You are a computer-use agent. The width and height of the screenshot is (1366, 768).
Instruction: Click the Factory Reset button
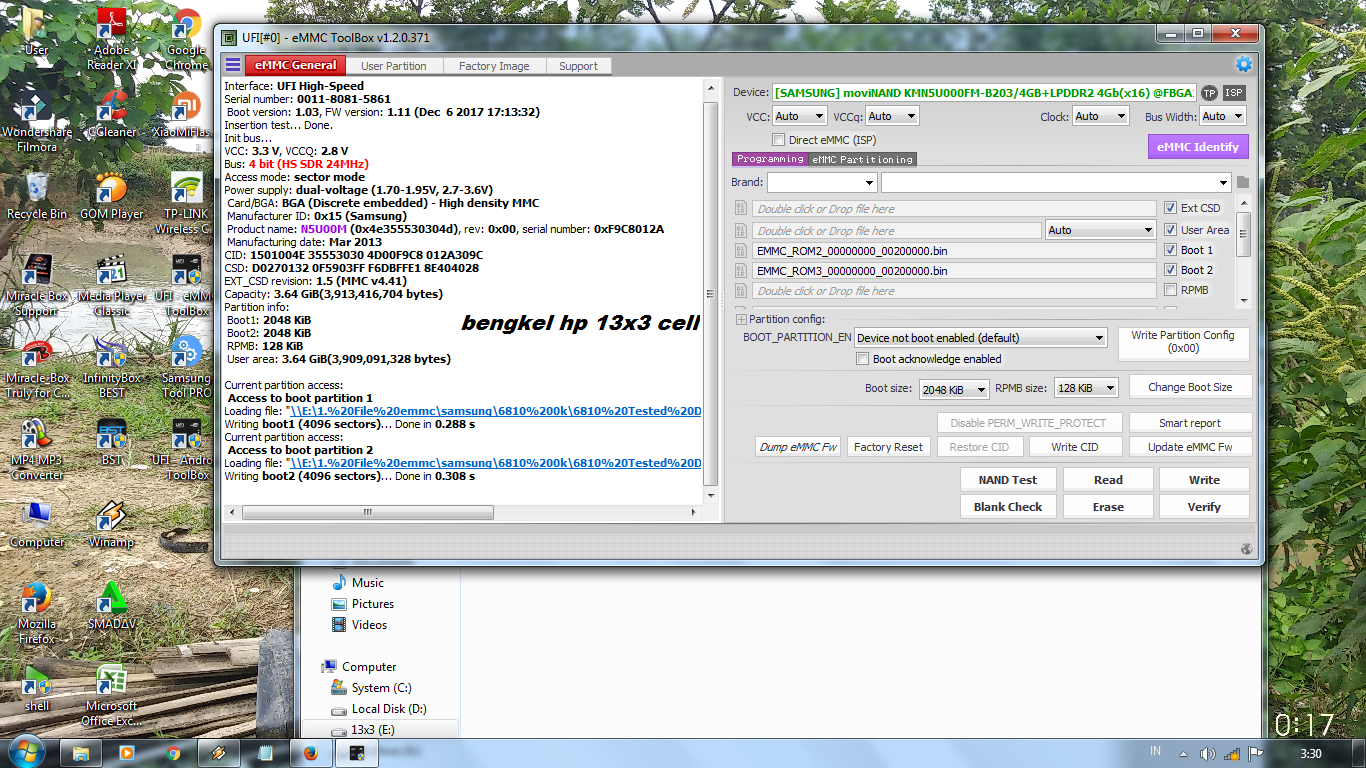[x=888, y=447]
